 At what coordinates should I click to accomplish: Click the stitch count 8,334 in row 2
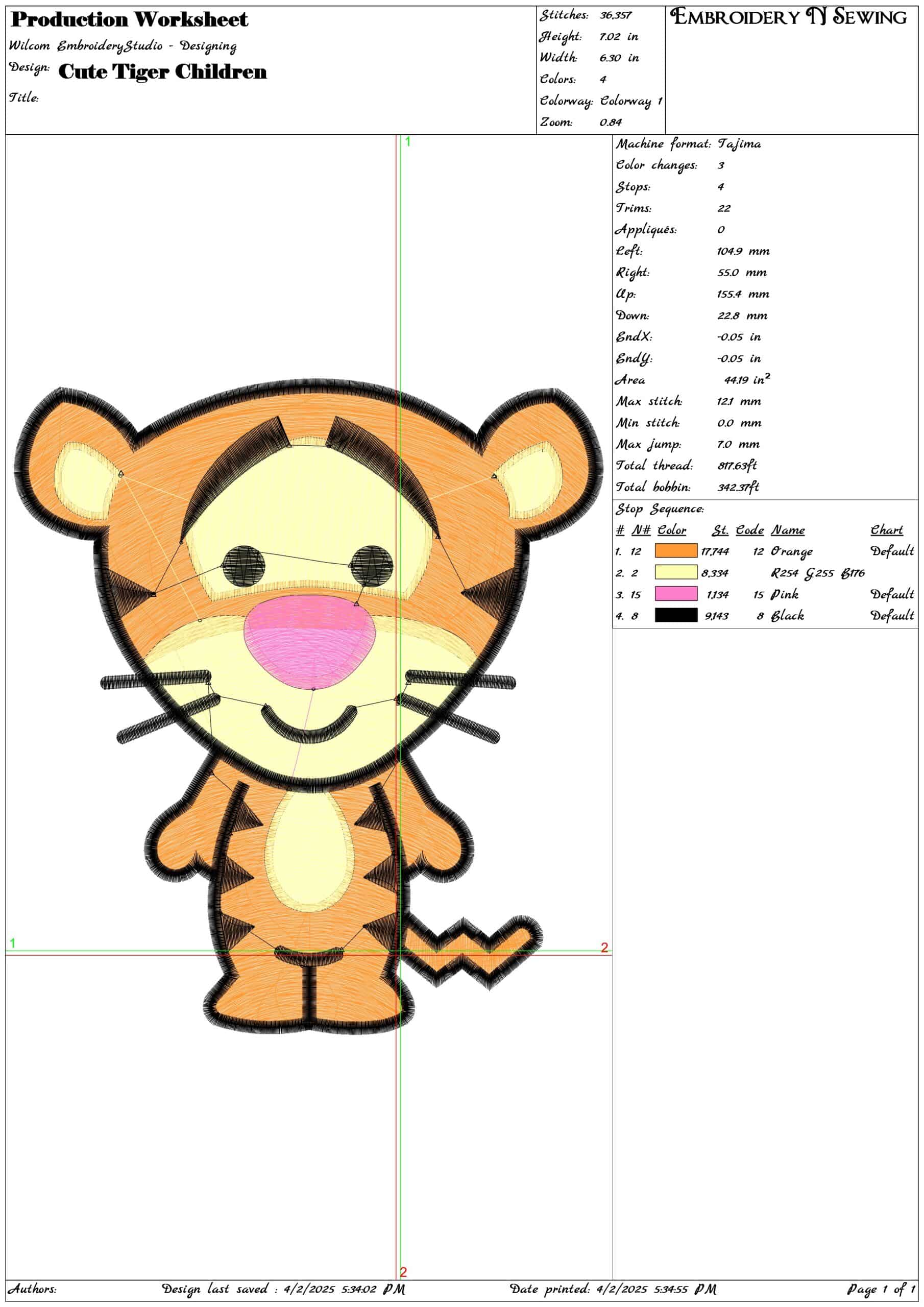point(715,573)
